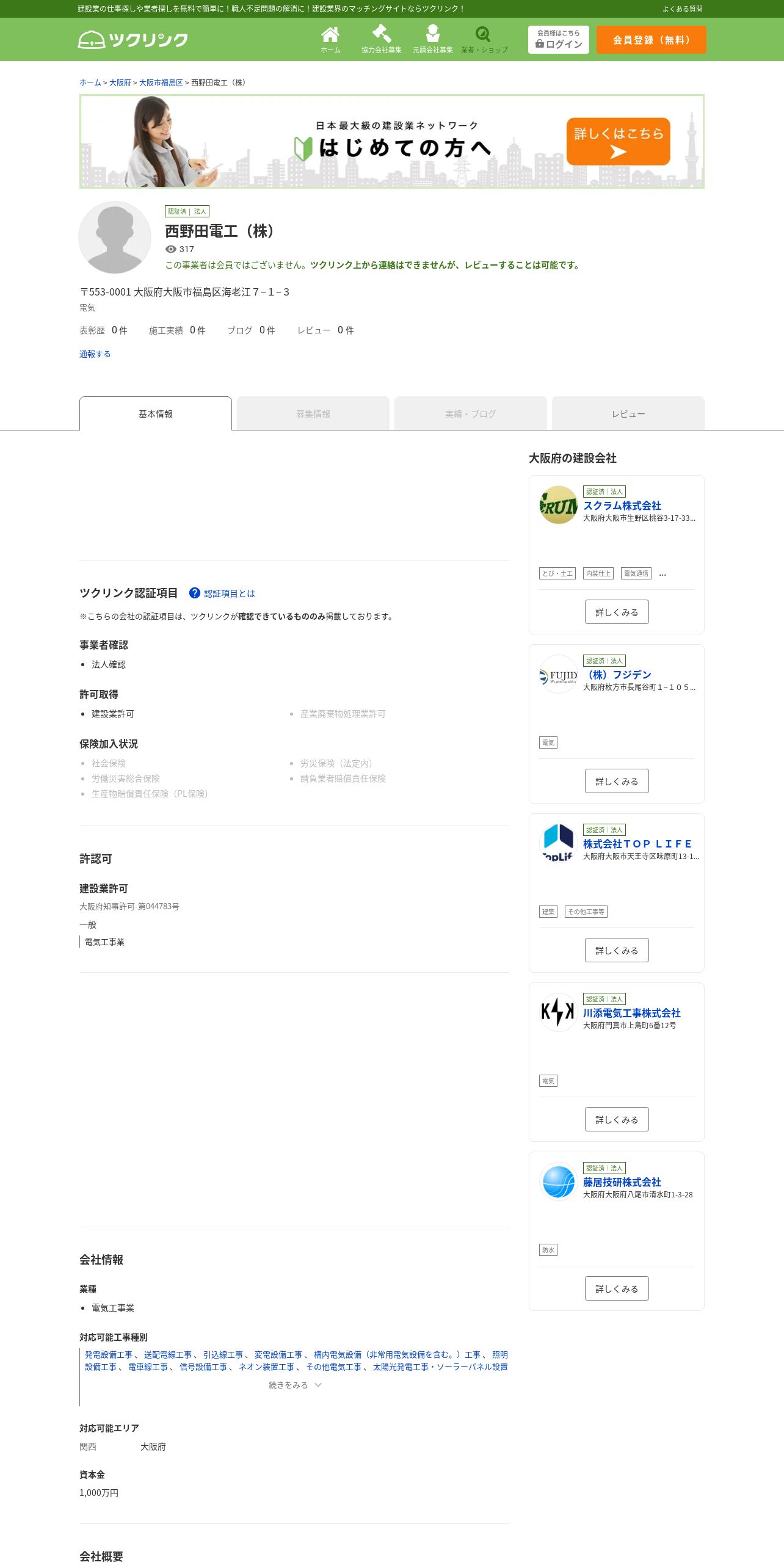784x1568 pixels.
Task: Click 認証済｜法人 badge near company name
Action: click(x=187, y=211)
